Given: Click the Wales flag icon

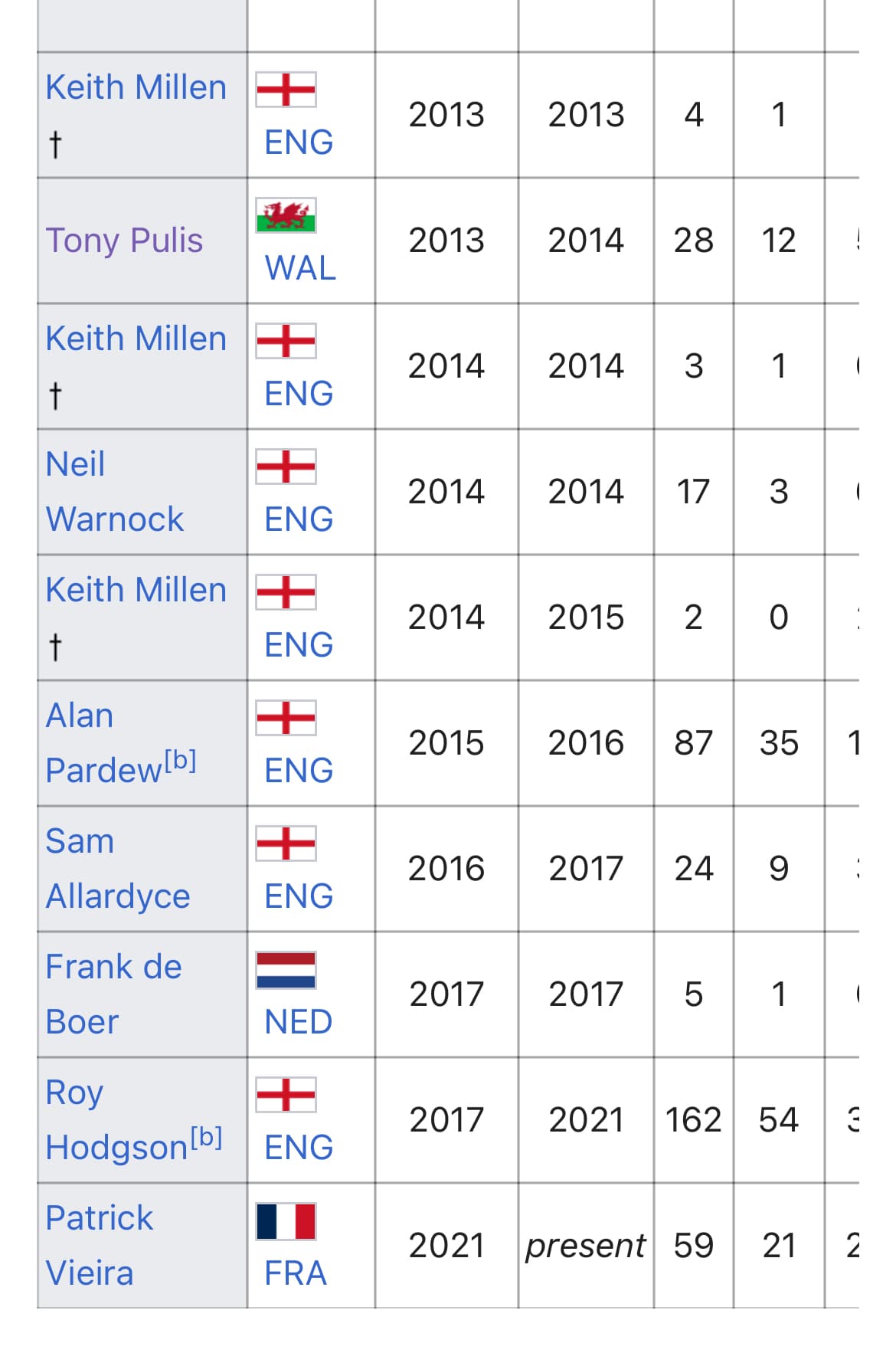Looking at the screenshot, I should tap(286, 215).
